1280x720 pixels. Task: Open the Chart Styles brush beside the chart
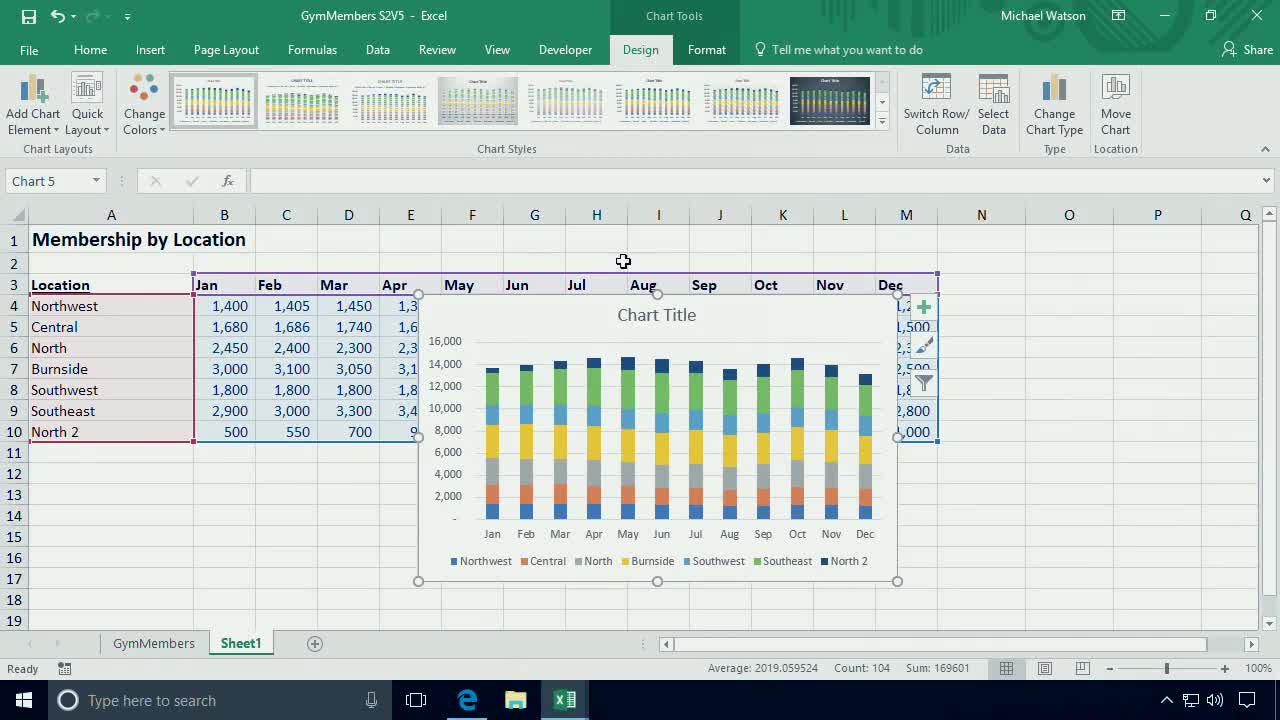pyautogui.click(x=923, y=344)
